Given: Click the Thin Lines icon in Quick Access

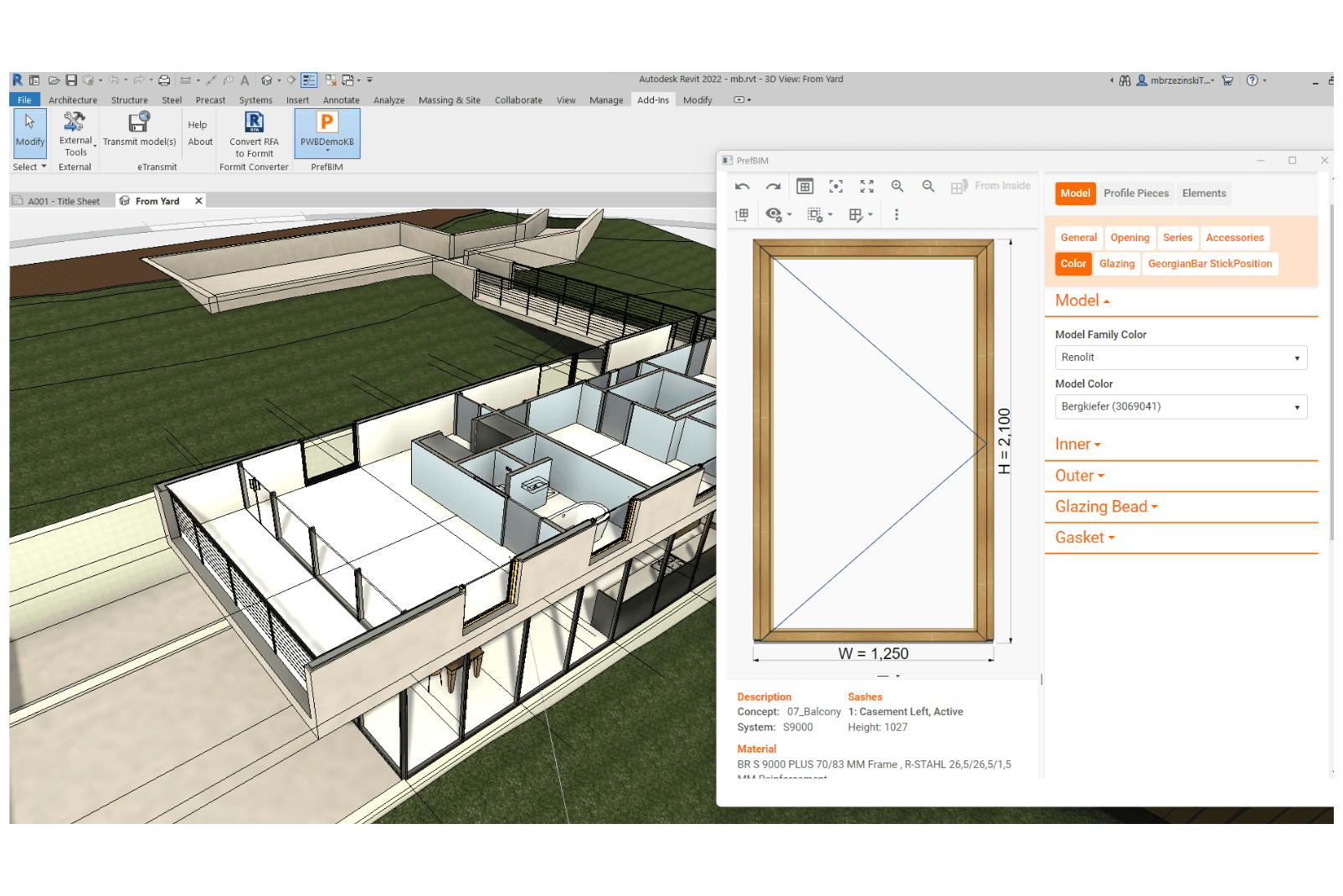Looking at the screenshot, I should coord(309,80).
